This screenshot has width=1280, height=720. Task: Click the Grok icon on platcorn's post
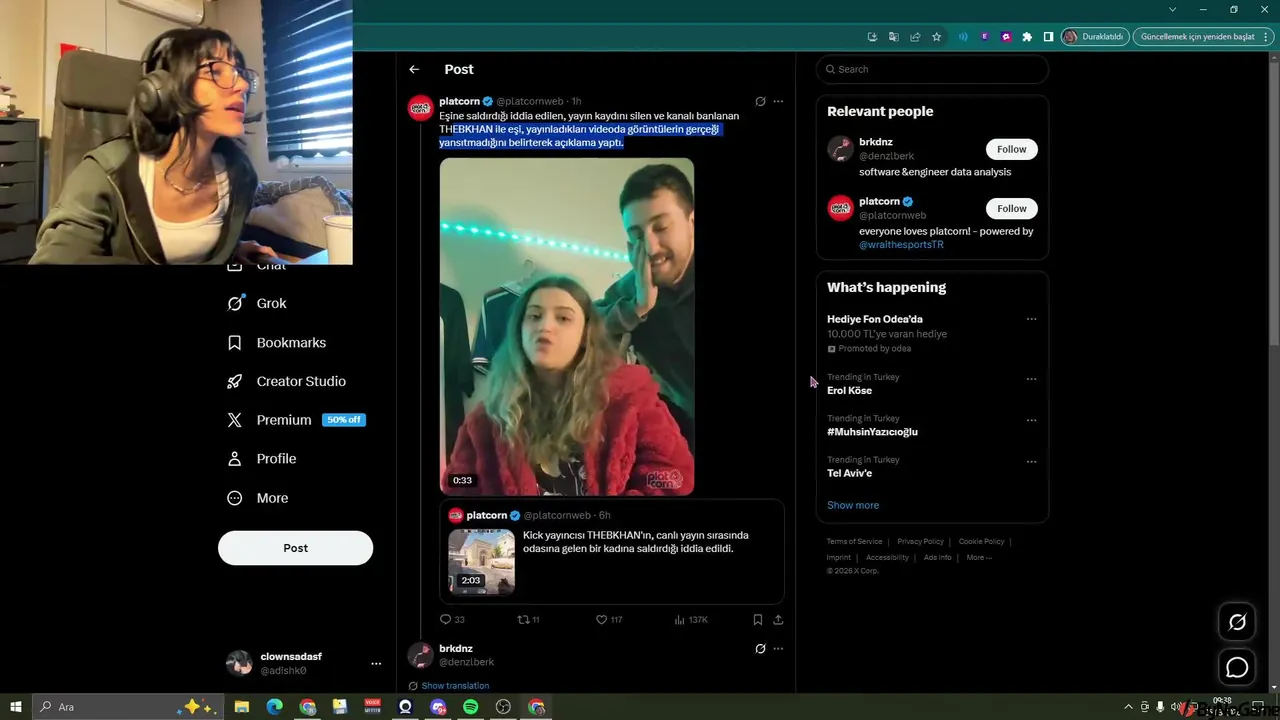(x=760, y=101)
